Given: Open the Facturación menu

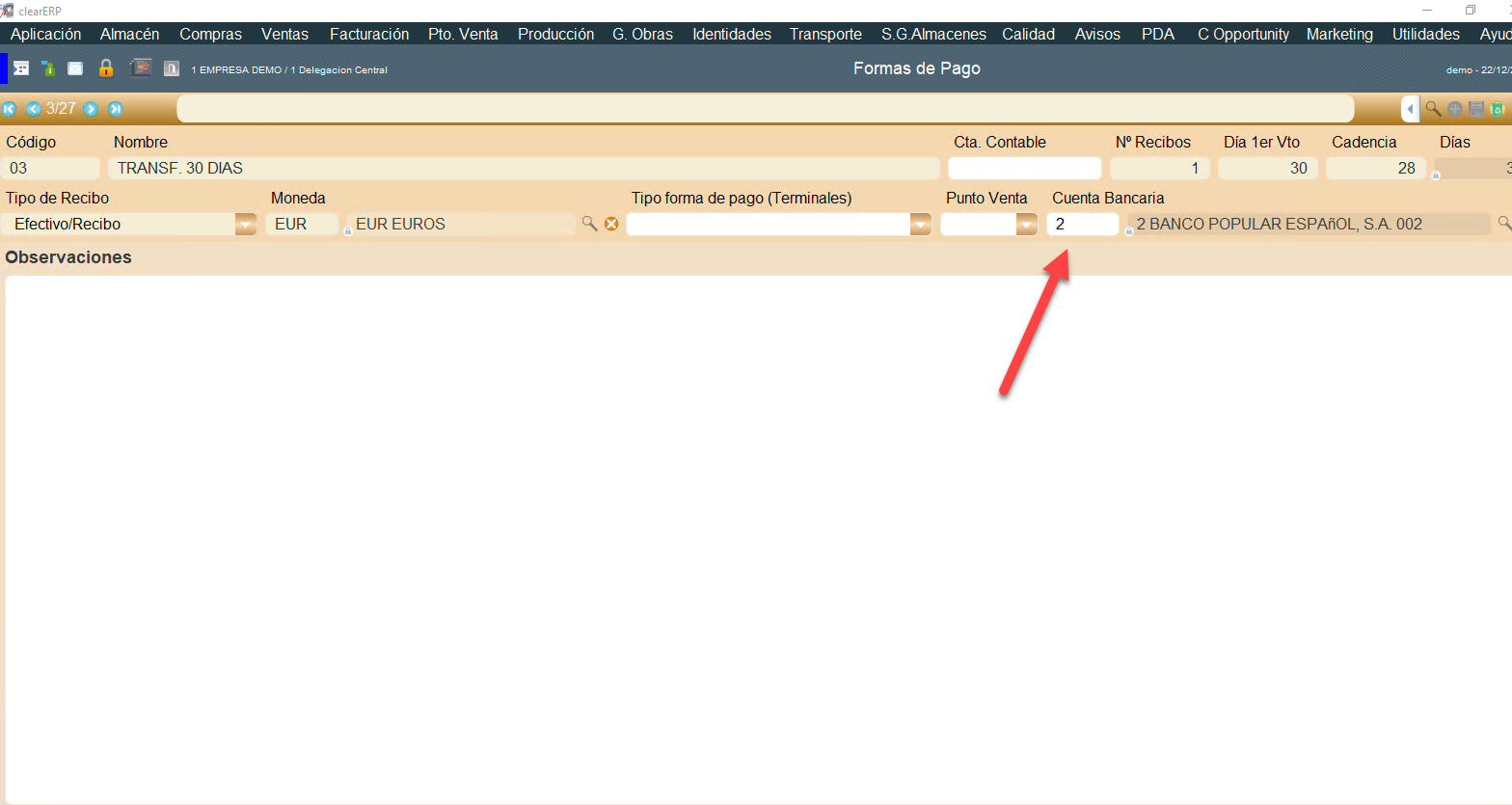Looking at the screenshot, I should coord(369,34).
